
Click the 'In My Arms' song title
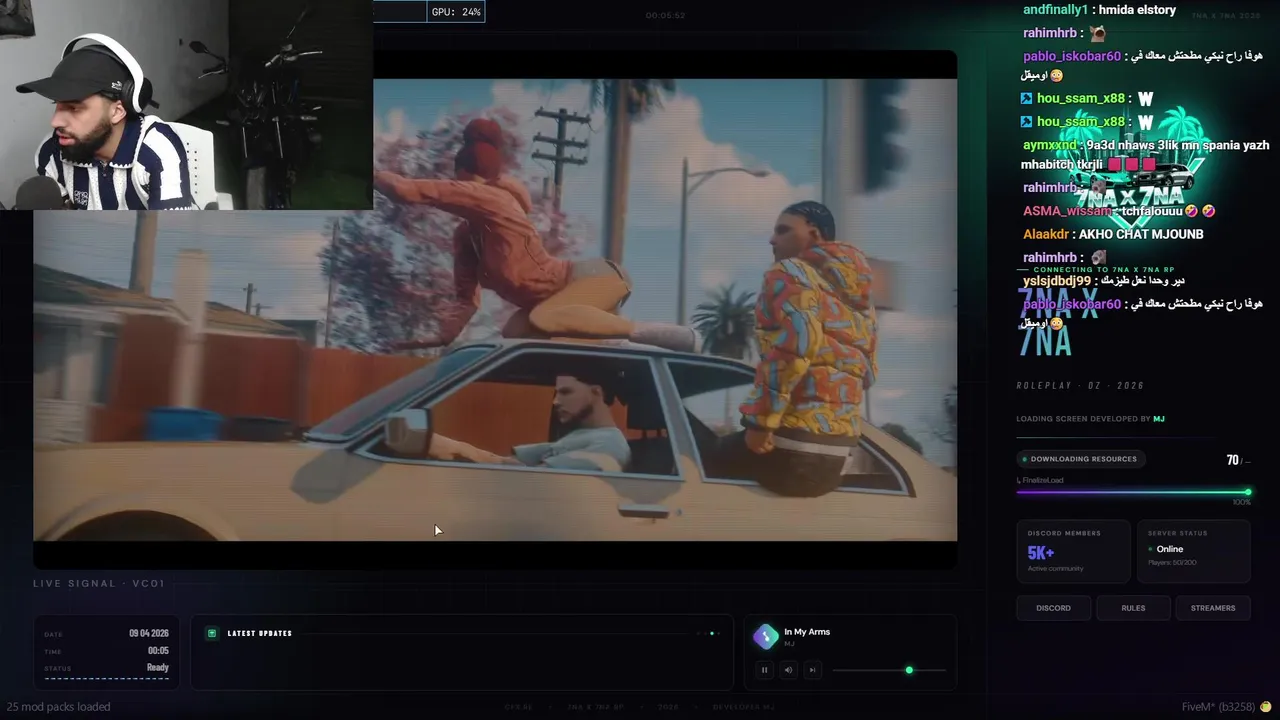pyautogui.click(x=807, y=632)
